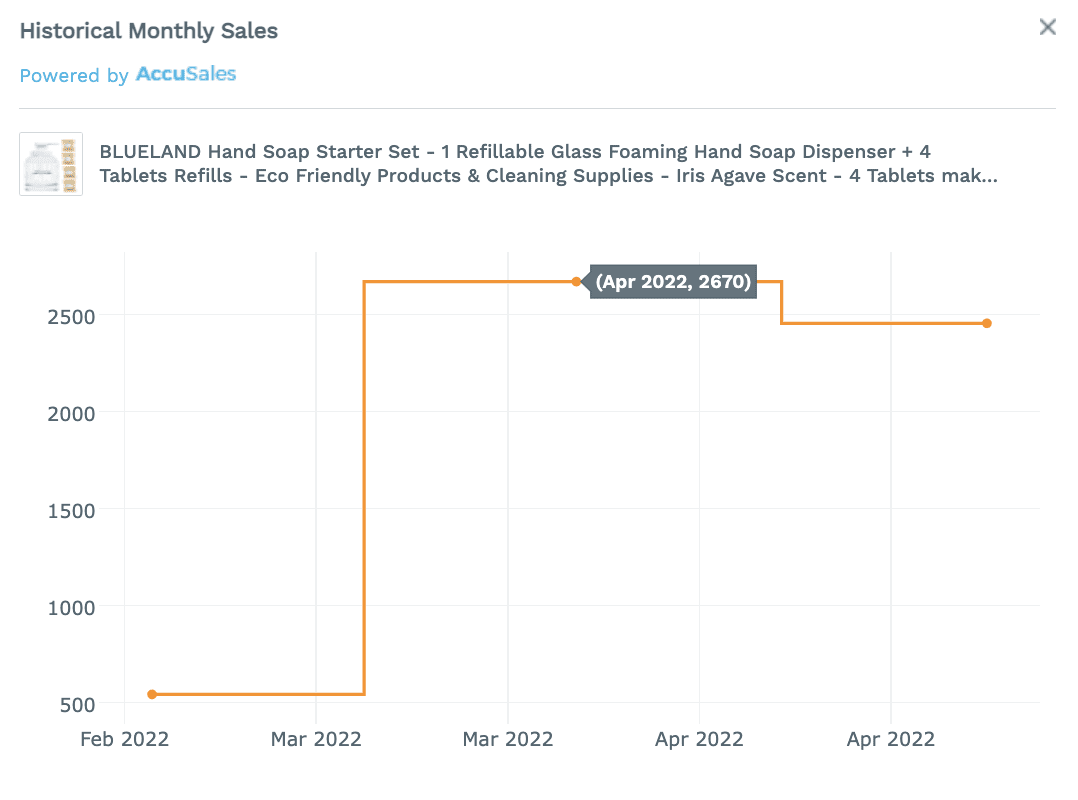Click the 1000 y-axis label
1078x800 pixels.
tap(71, 607)
